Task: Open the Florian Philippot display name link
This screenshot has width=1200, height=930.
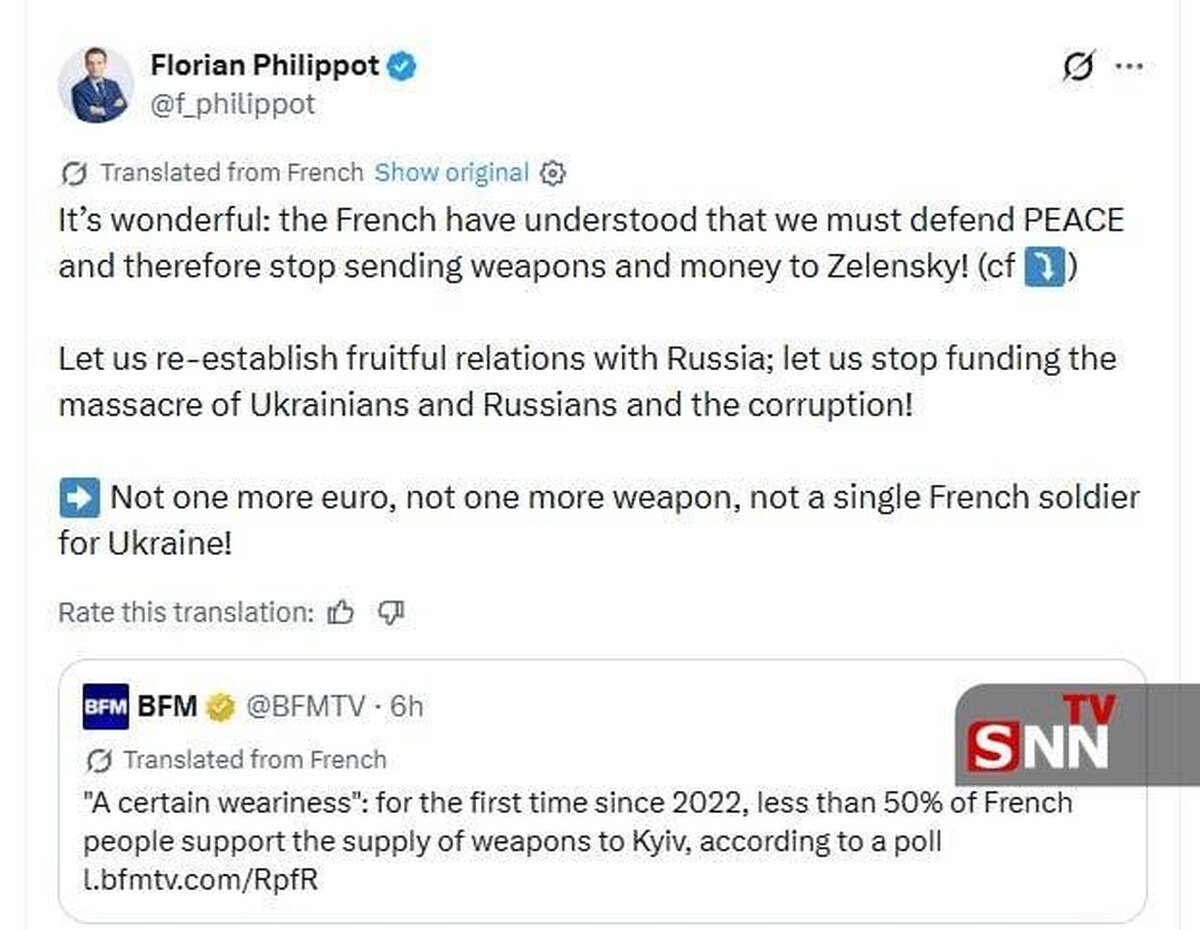Action: [265, 67]
